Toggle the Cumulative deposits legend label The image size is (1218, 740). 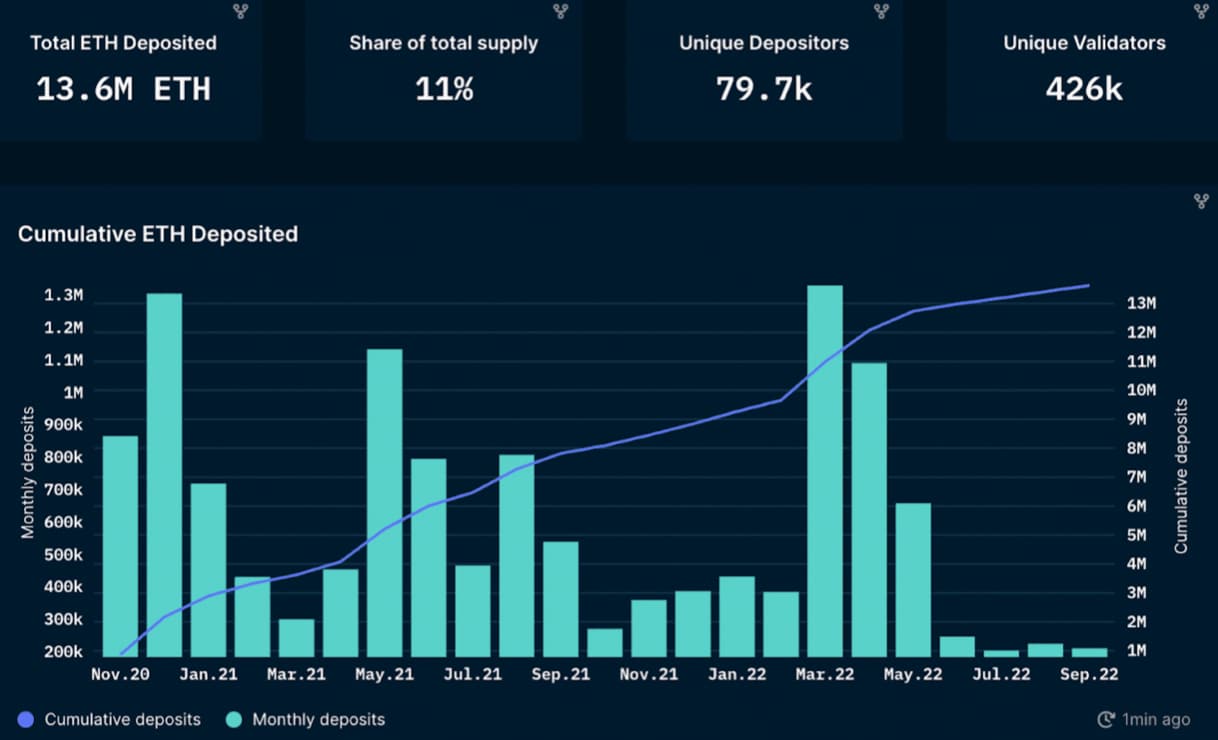pos(122,719)
